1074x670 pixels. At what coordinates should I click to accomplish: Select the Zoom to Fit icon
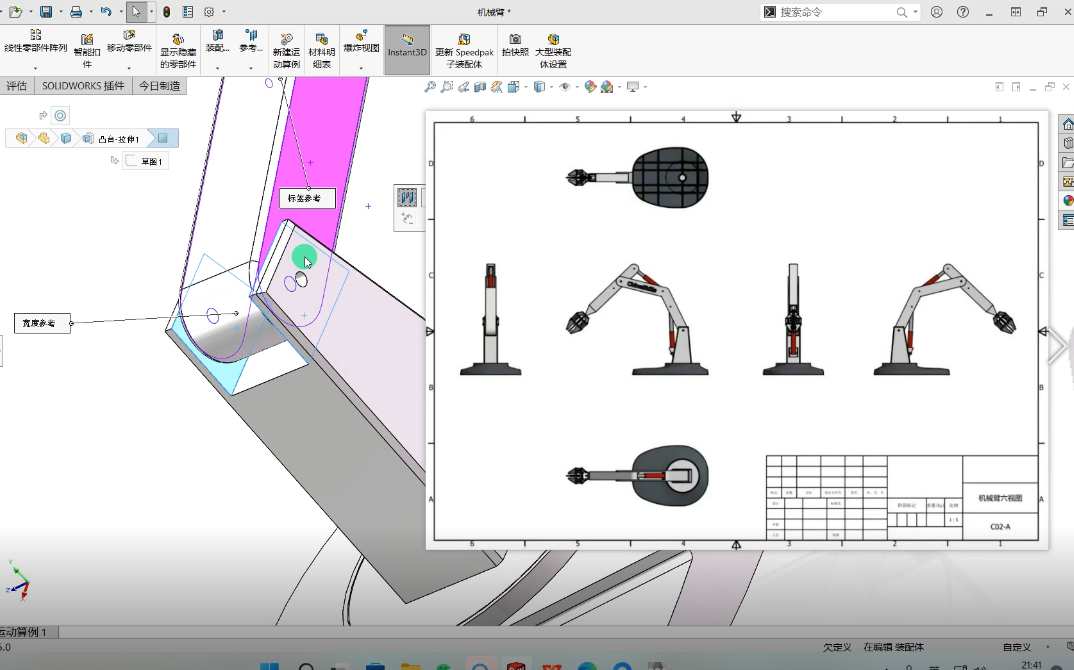tap(430, 87)
